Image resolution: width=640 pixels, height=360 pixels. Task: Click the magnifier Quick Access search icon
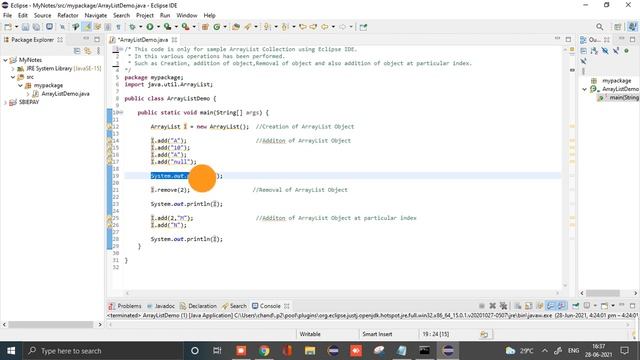click(599, 27)
